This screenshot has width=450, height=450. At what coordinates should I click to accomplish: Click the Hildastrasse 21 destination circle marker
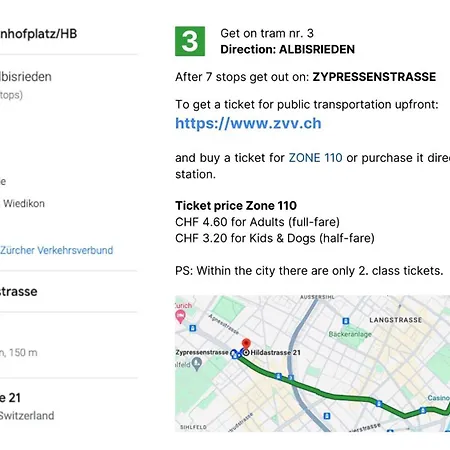246,352
